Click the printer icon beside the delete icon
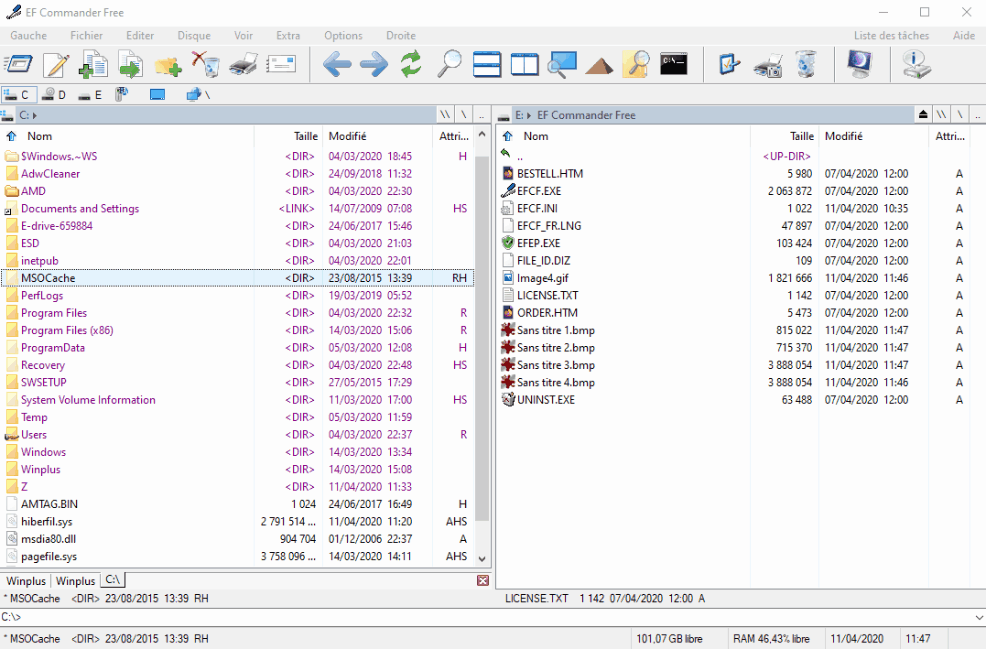 243,64
